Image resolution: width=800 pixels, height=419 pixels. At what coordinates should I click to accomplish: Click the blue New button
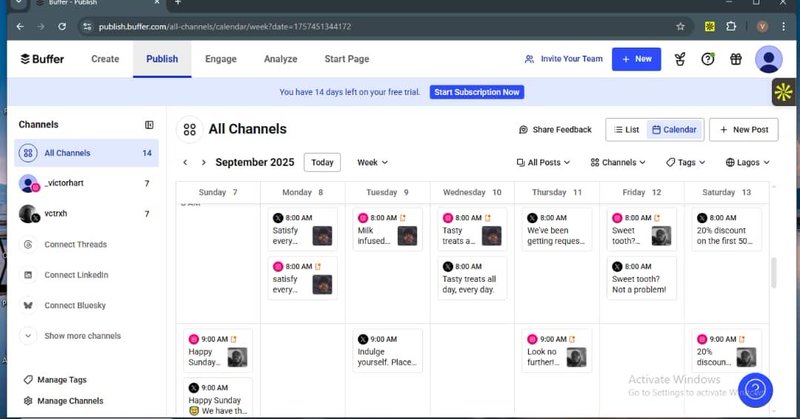(x=636, y=59)
